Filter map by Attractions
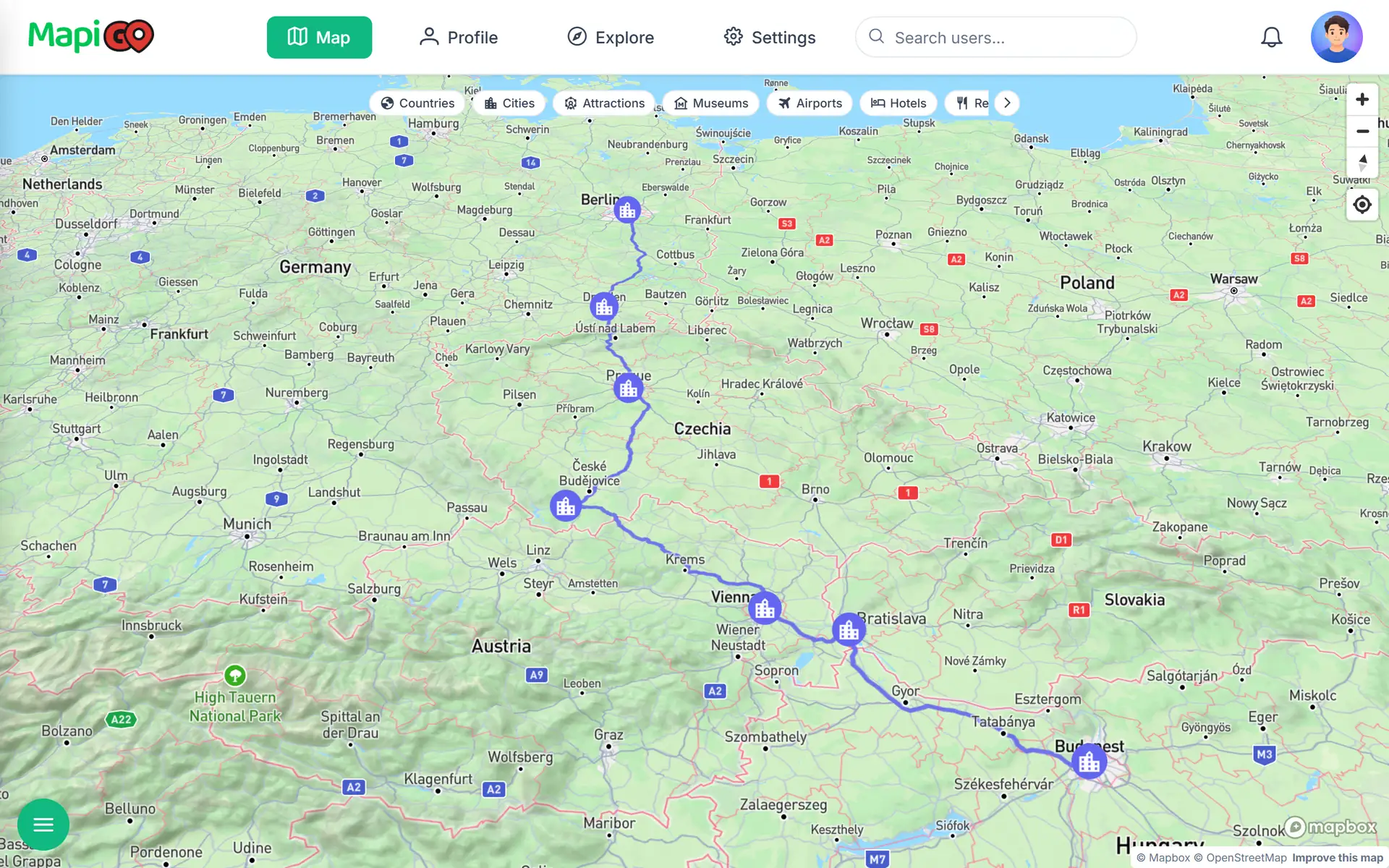This screenshot has height=868, width=1389. 604,103
